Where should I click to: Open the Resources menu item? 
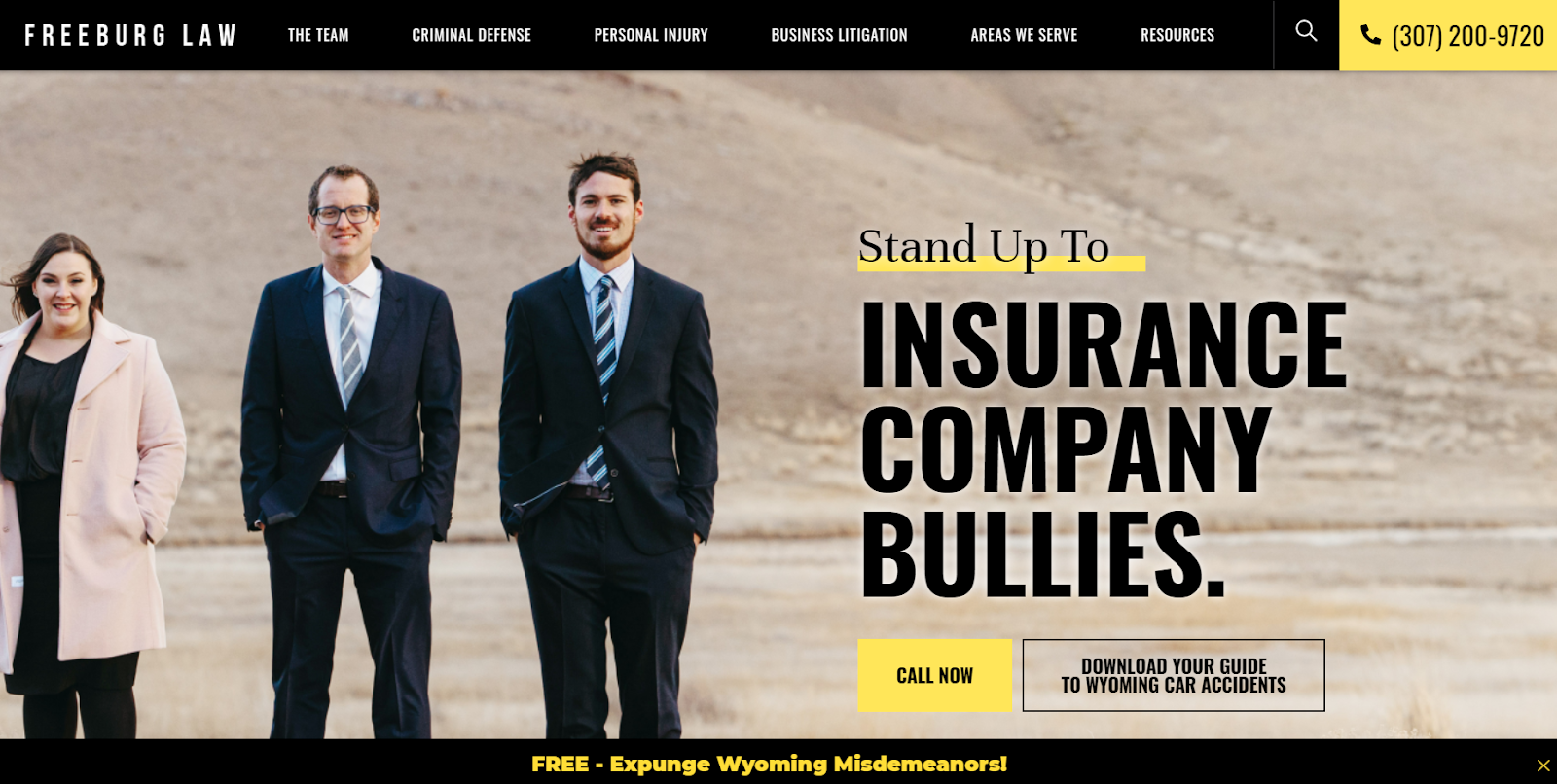[x=1177, y=35]
